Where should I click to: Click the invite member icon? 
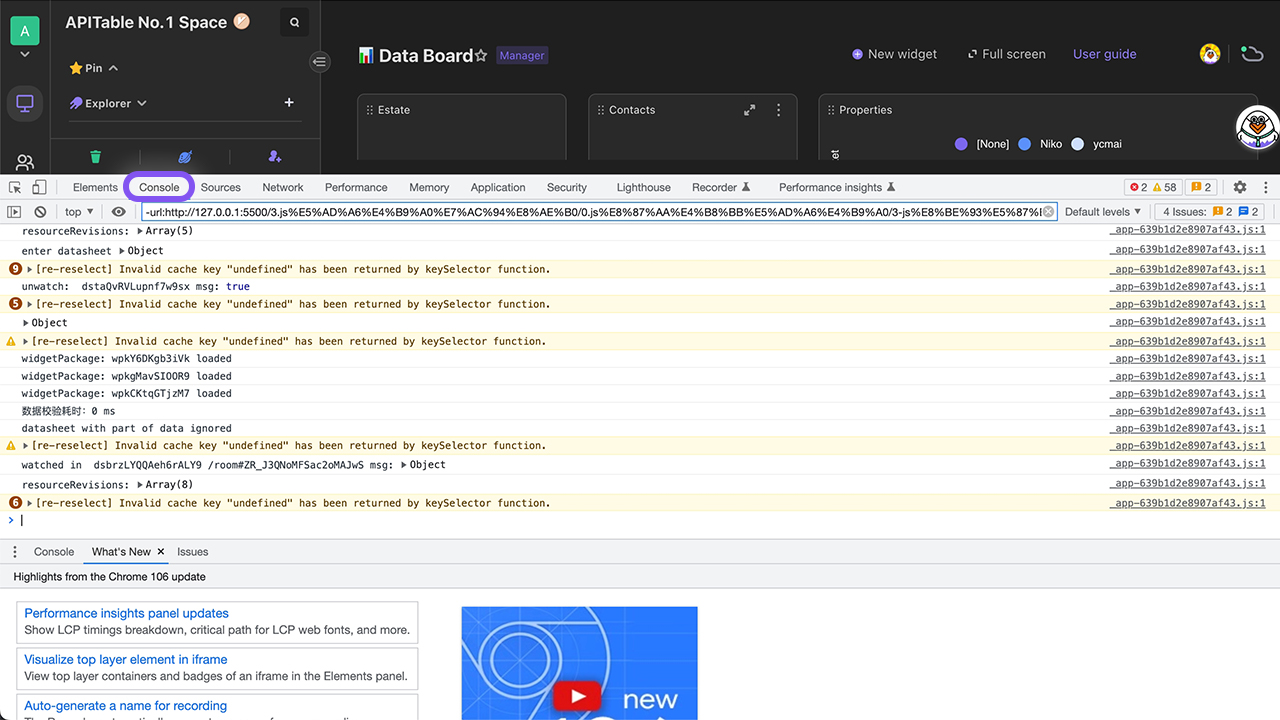click(x=275, y=157)
